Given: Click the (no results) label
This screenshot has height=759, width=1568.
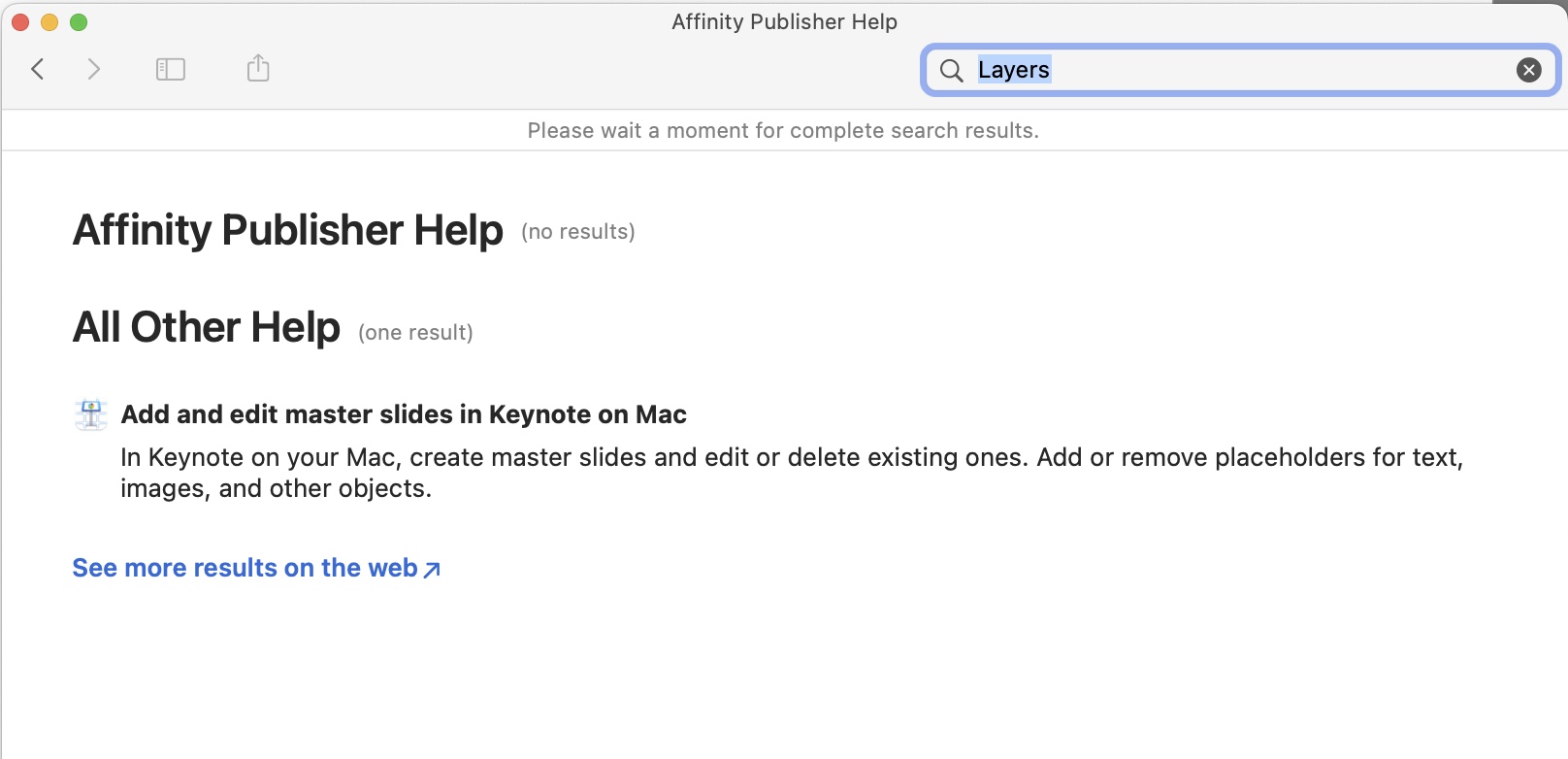Looking at the screenshot, I should (578, 232).
